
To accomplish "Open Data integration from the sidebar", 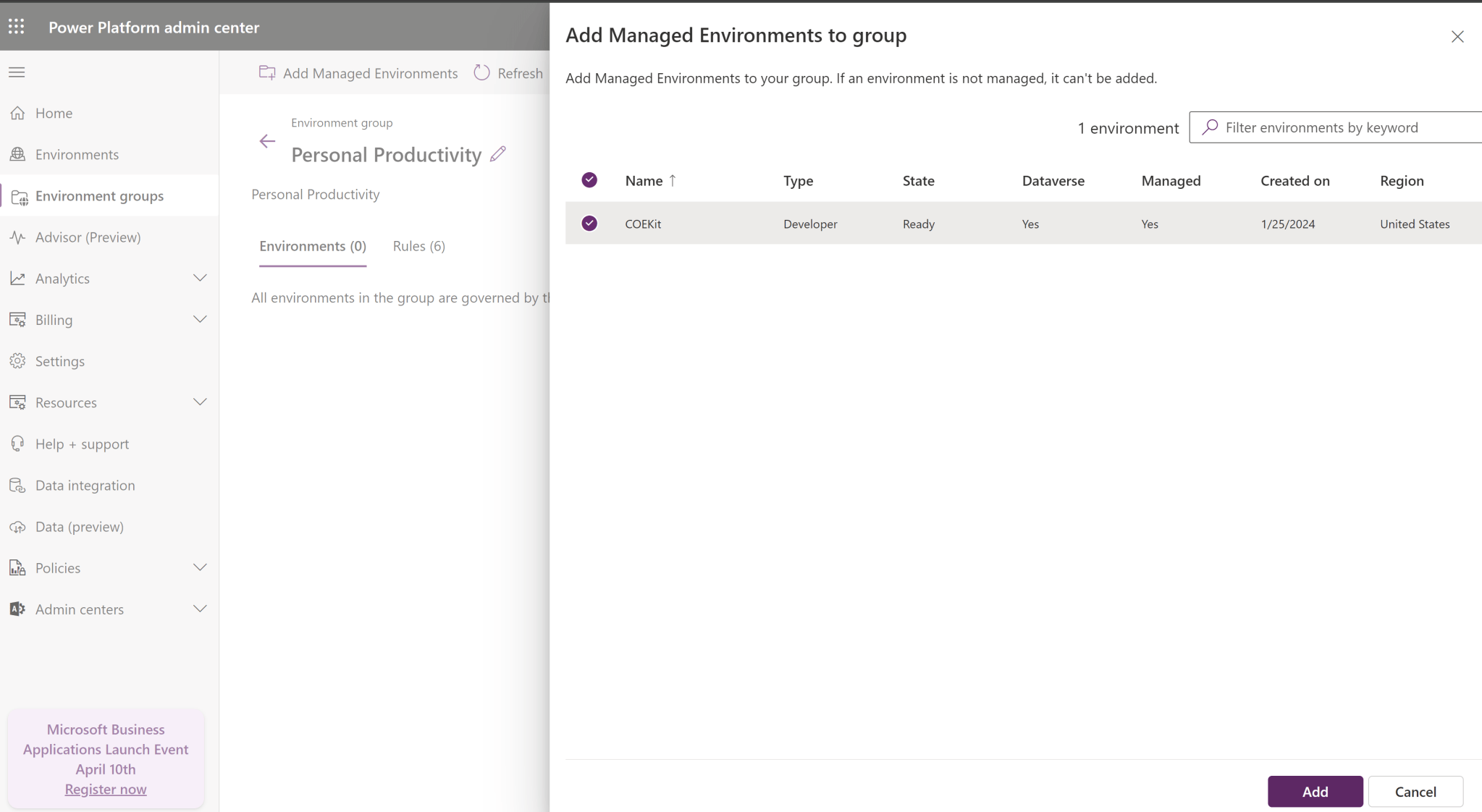I will click(x=17, y=485).
